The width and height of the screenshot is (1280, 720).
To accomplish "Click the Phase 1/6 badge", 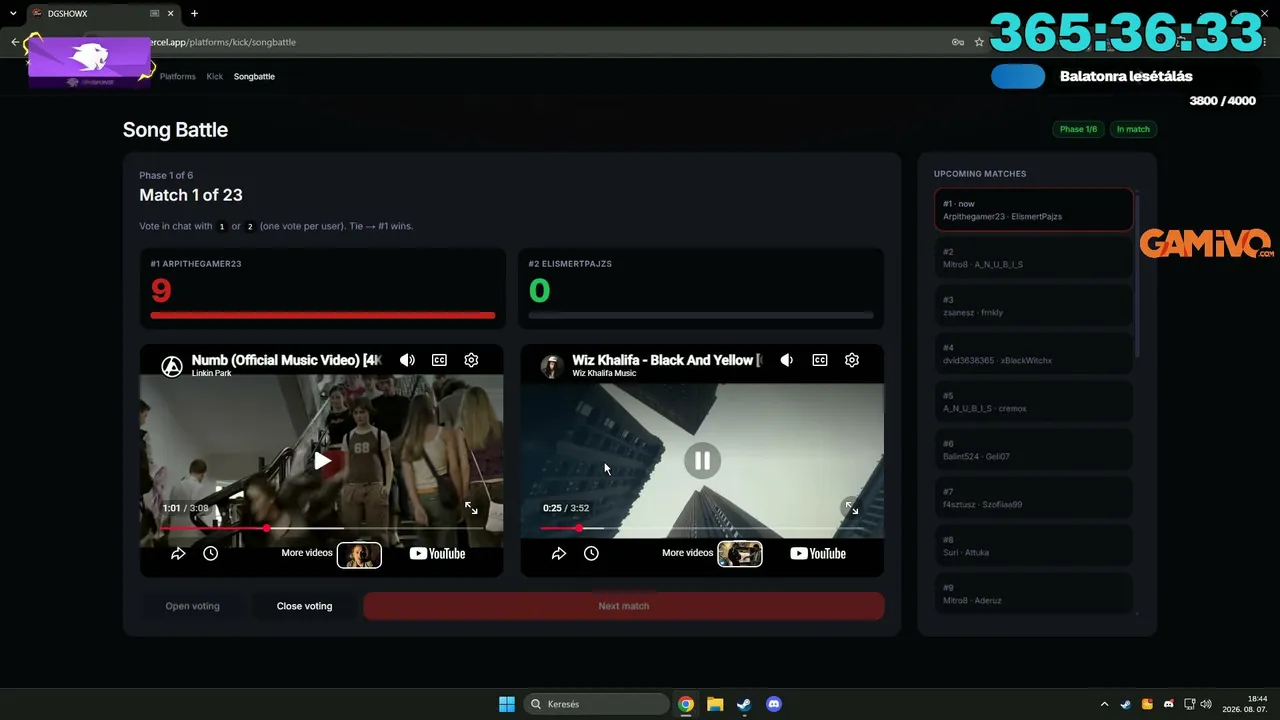I will point(1078,129).
